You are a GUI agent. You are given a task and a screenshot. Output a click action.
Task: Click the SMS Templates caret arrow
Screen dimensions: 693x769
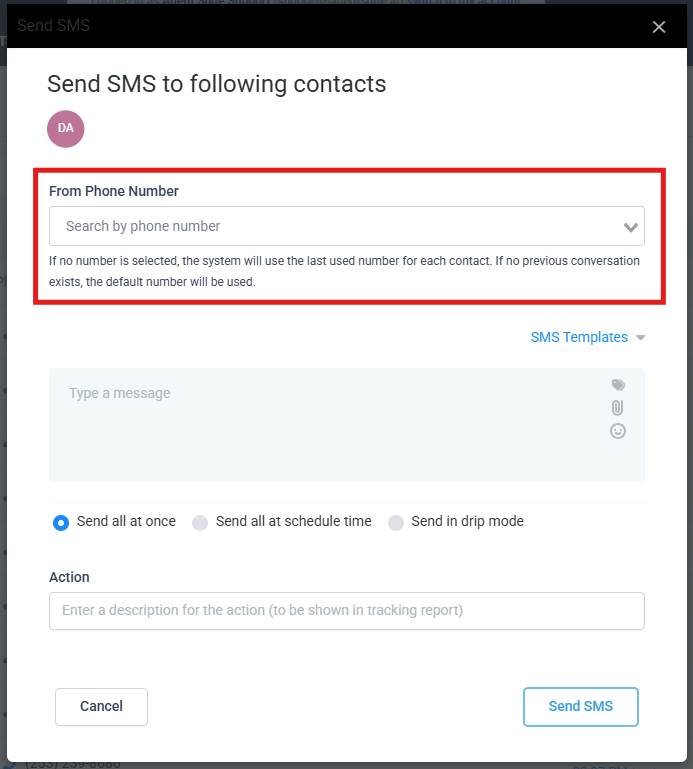tap(641, 338)
